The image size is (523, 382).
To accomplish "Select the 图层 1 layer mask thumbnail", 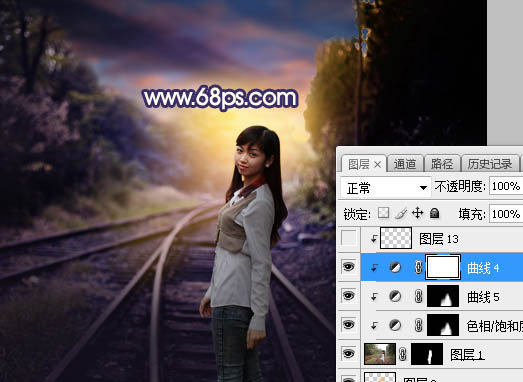I will (x=427, y=354).
